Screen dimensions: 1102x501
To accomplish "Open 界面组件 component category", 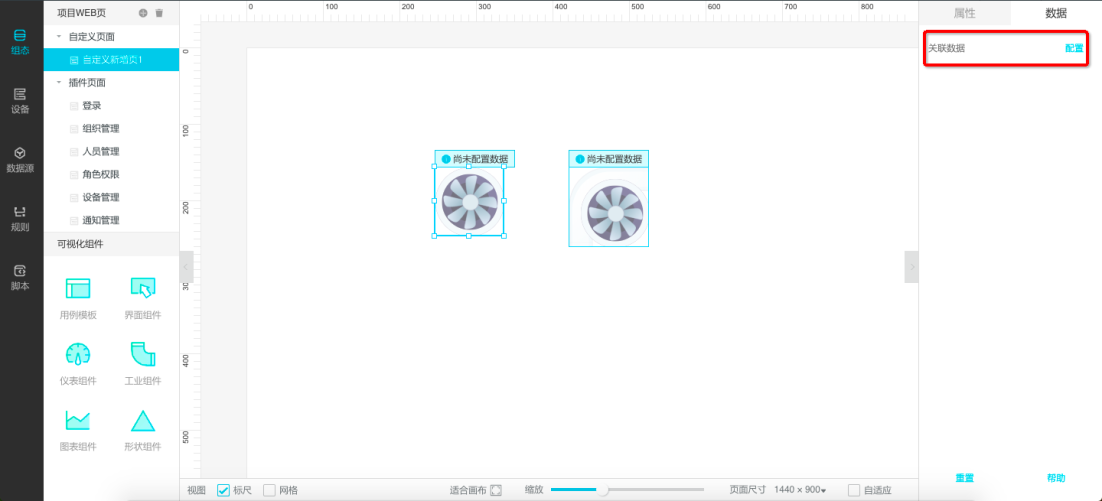I will click(x=143, y=299).
